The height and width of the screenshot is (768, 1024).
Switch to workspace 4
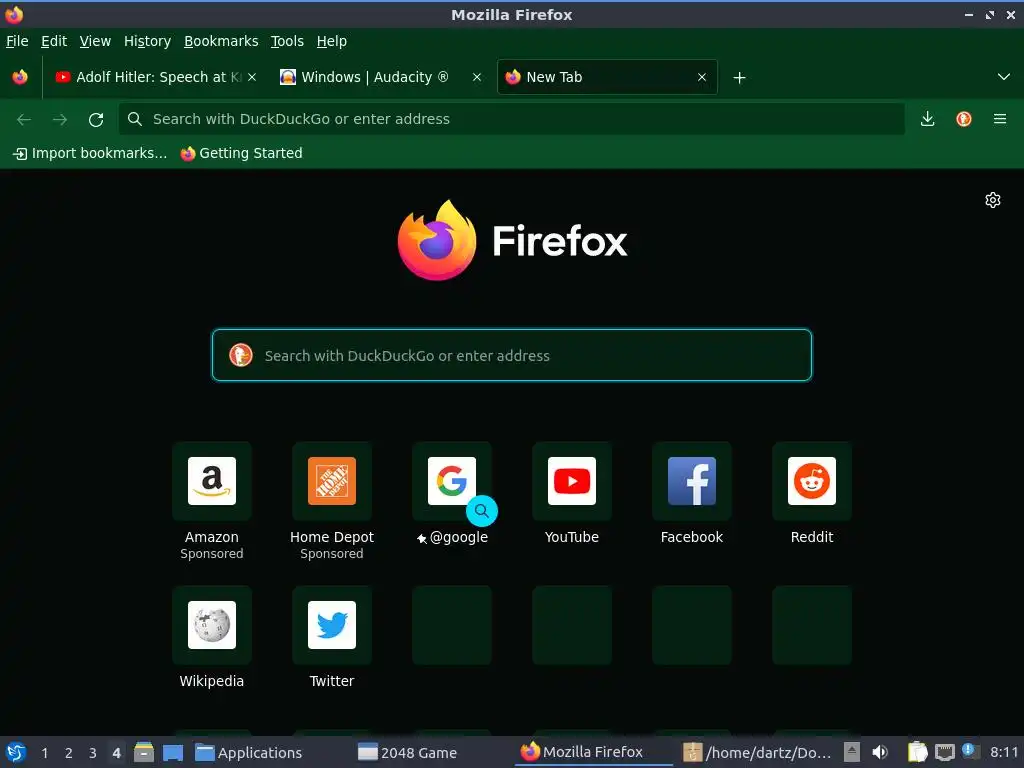116,753
